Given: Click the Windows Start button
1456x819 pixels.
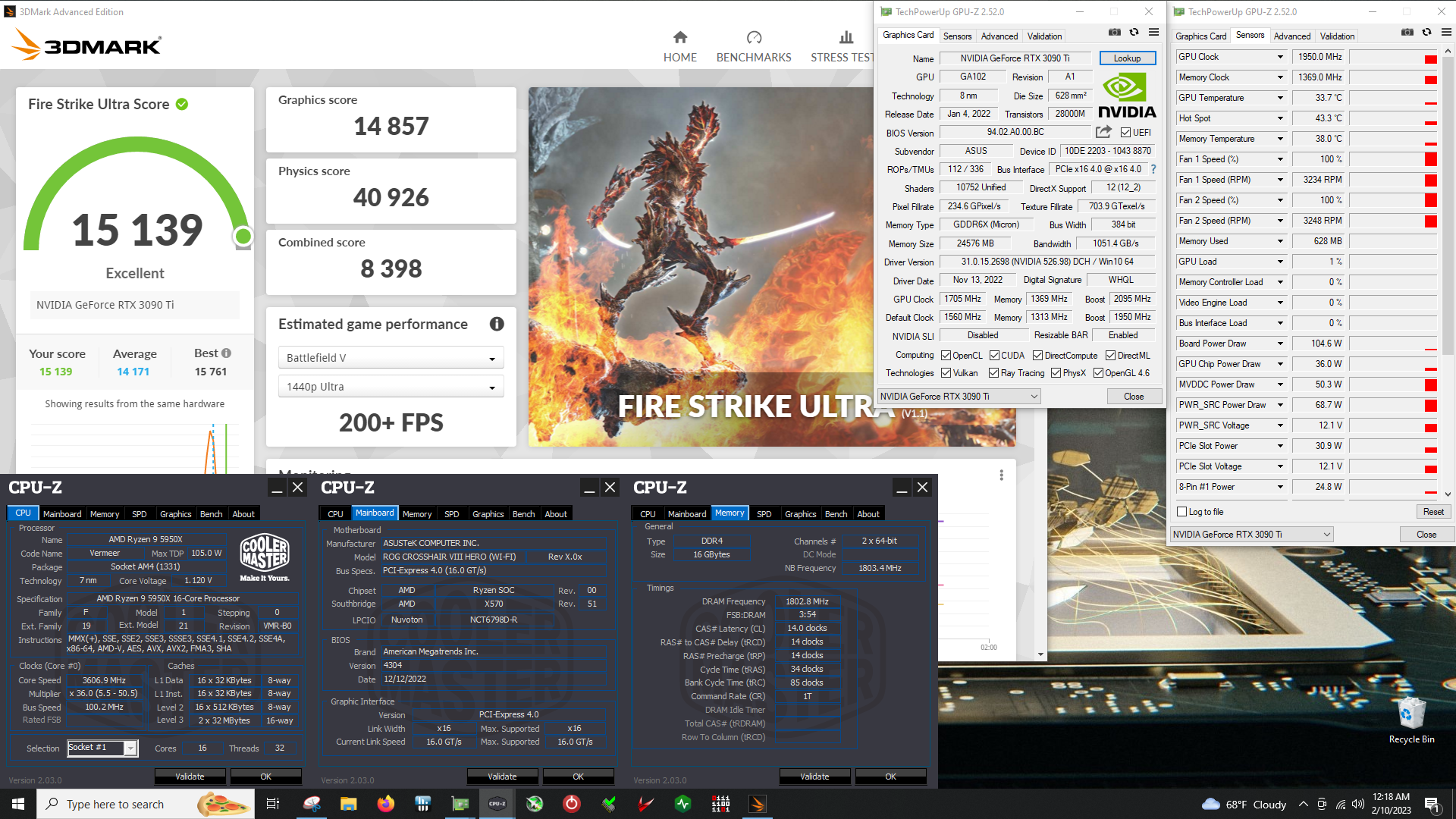Looking at the screenshot, I should (18, 804).
